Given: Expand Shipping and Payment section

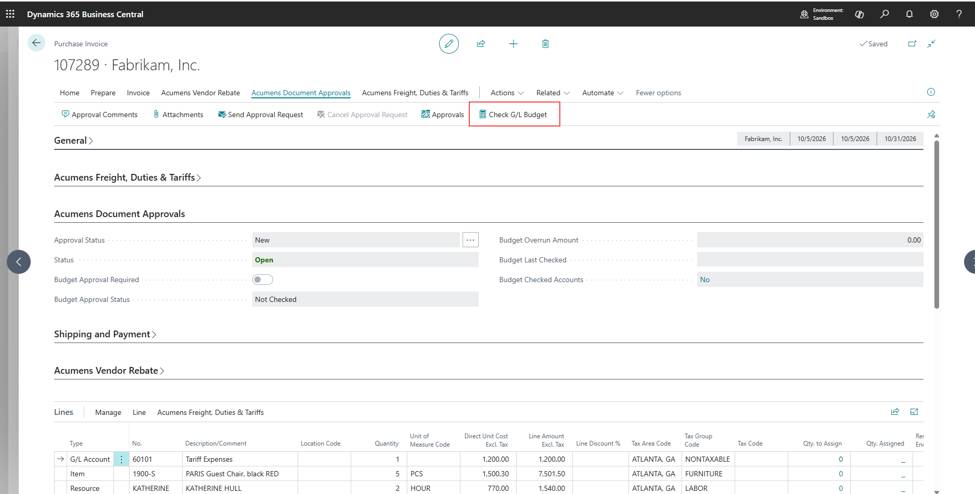Looking at the screenshot, I should (105, 334).
